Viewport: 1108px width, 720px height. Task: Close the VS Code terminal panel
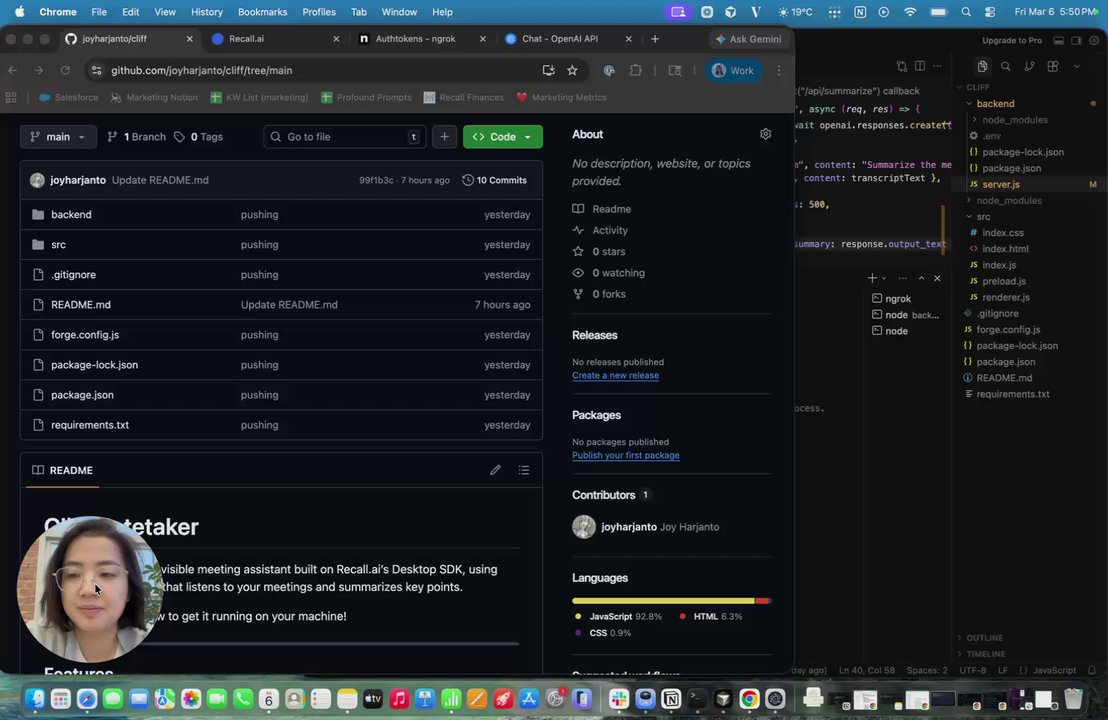pyautogui.click(x=937, y=278)
